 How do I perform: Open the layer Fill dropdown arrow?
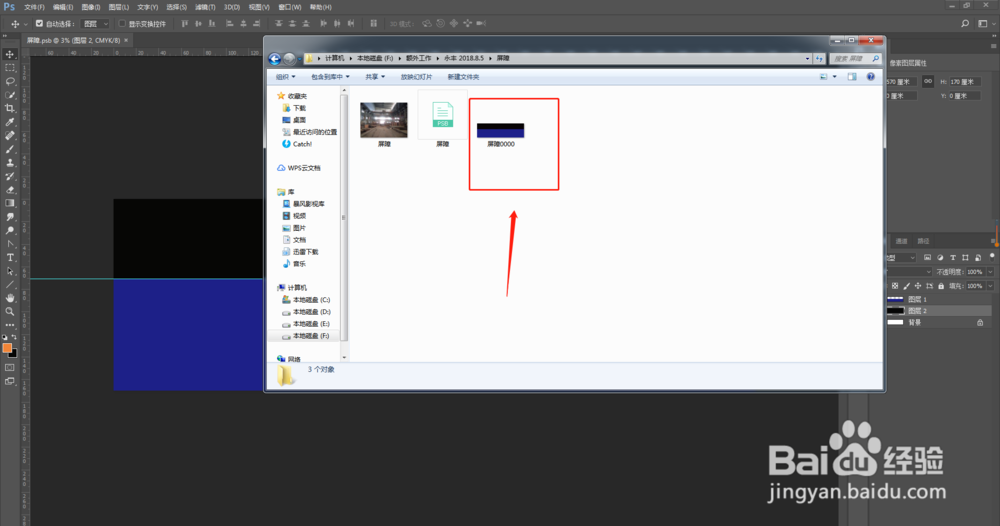coord(990,286)
